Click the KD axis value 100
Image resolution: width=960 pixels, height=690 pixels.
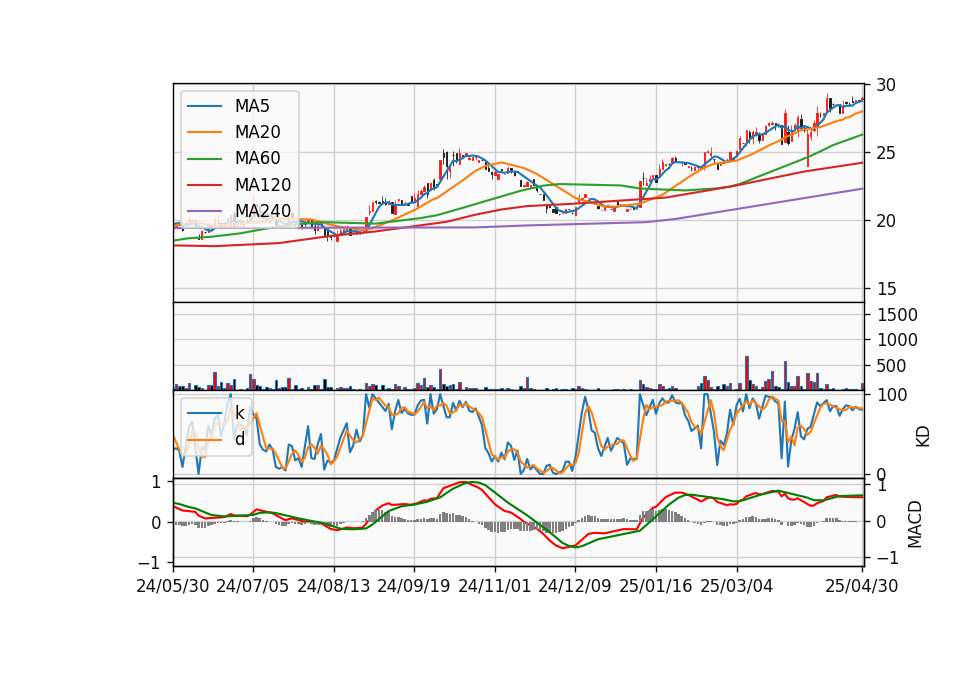click(892, 395)
